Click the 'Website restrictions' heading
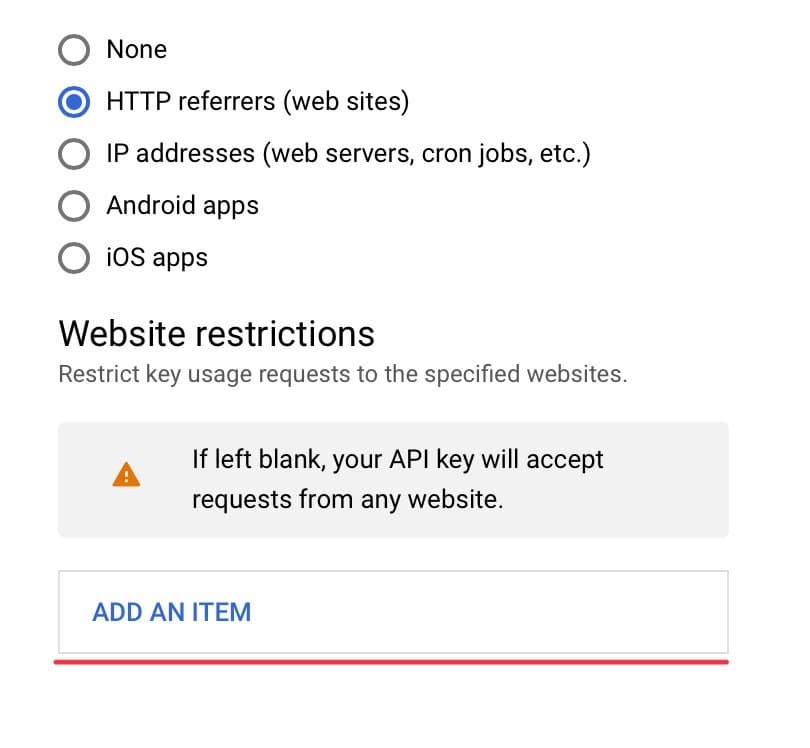 pos(216,334)
